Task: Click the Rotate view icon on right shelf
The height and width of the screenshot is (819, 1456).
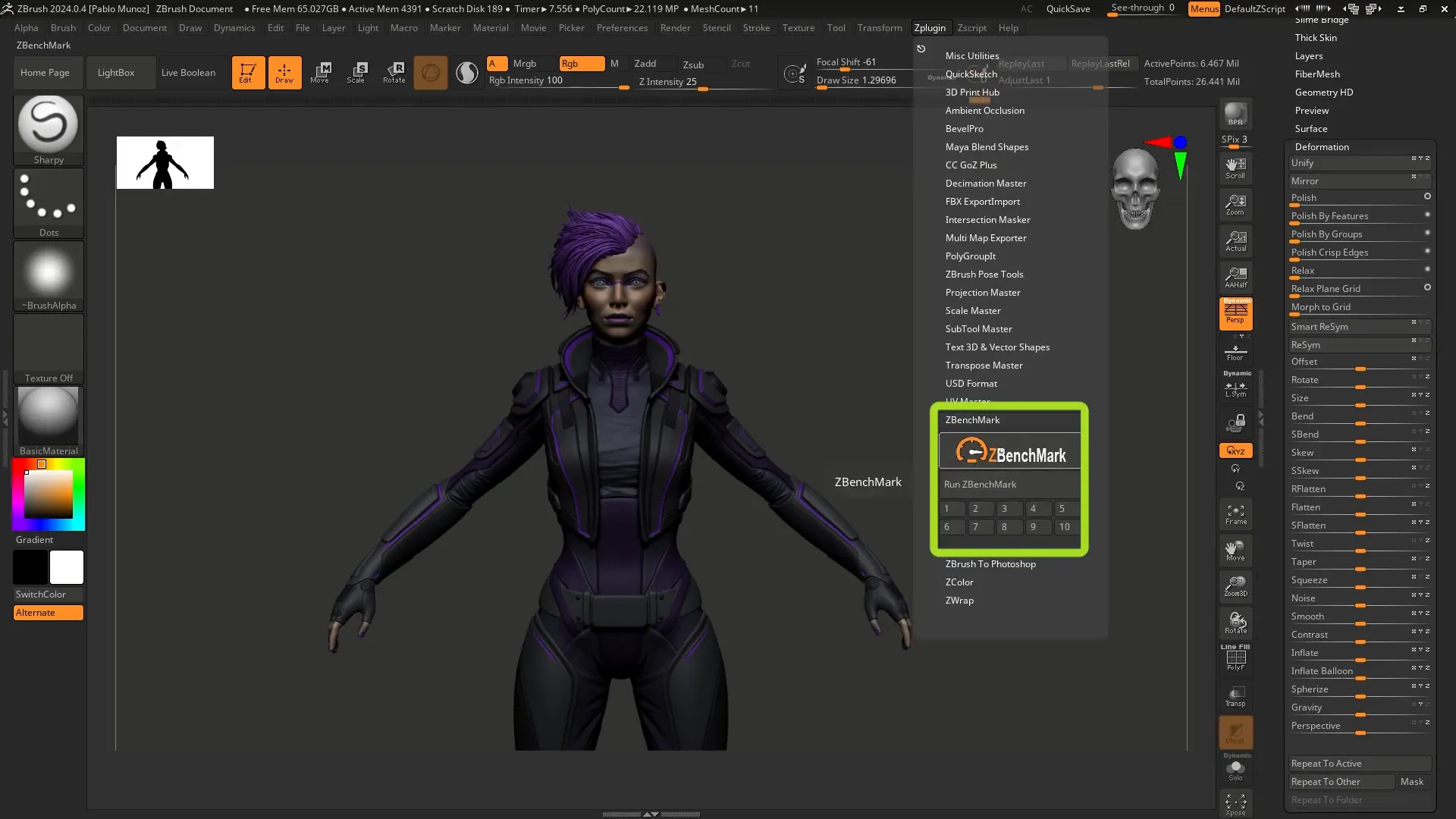Action: point(1235,623)
